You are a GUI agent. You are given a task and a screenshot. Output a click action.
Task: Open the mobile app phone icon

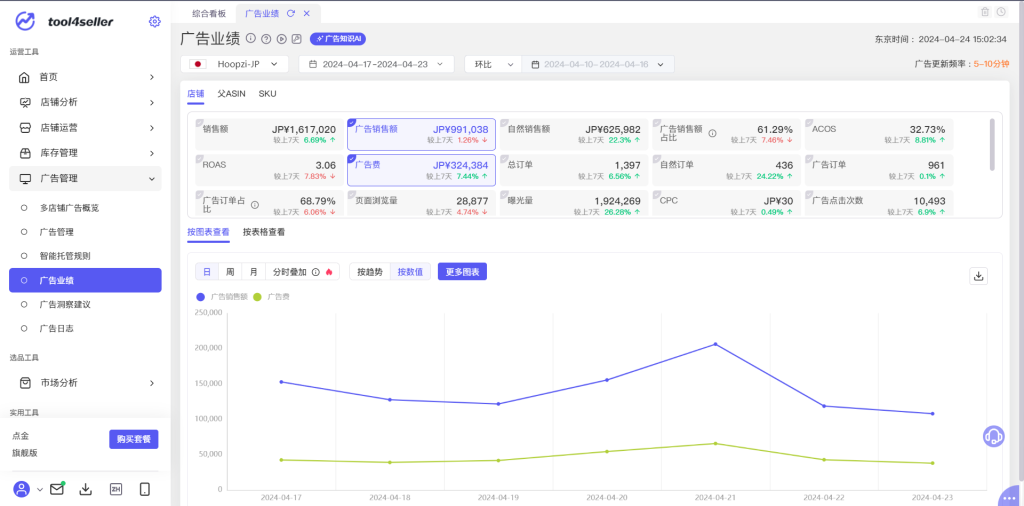145,489
